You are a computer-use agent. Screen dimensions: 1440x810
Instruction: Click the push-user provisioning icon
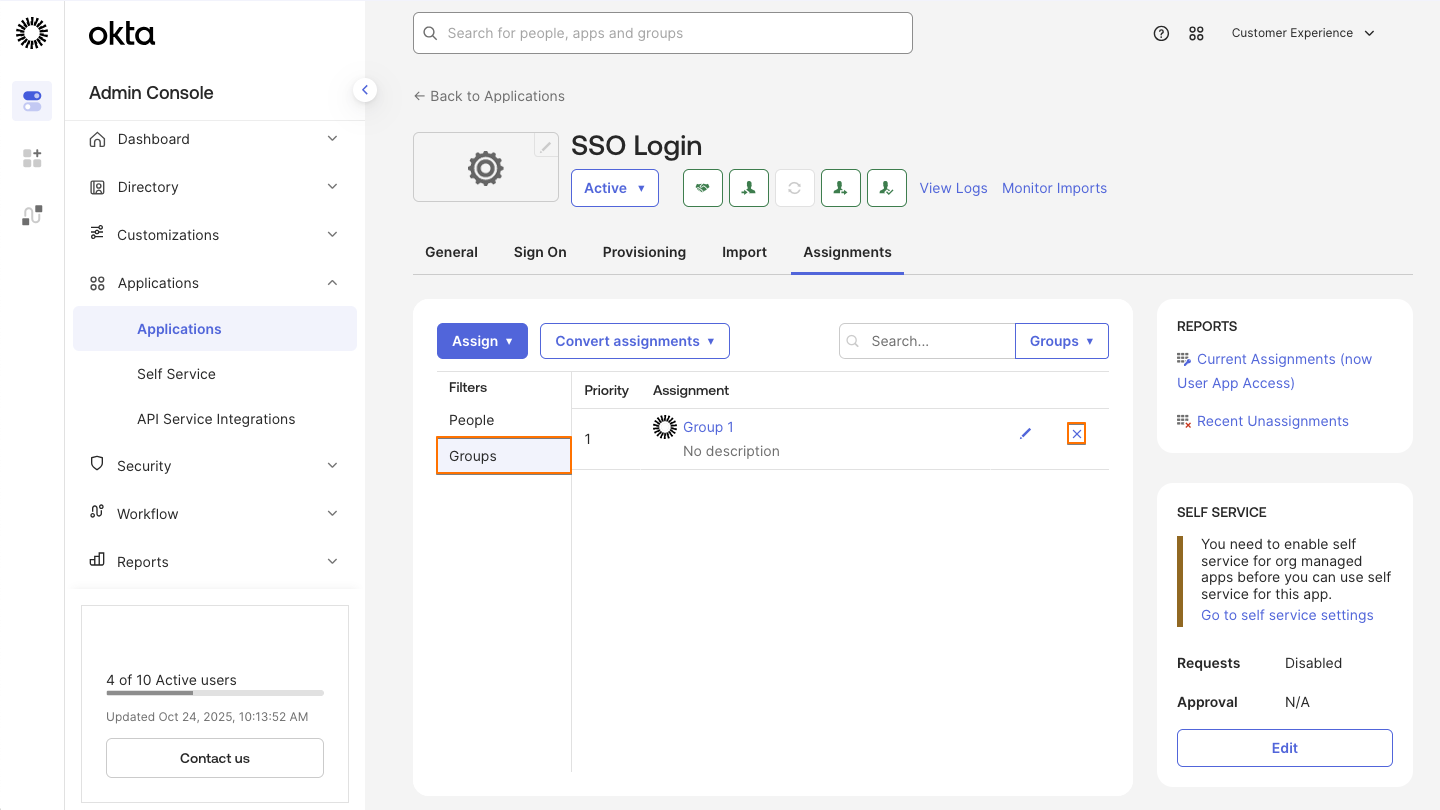[x=840, y=188]
